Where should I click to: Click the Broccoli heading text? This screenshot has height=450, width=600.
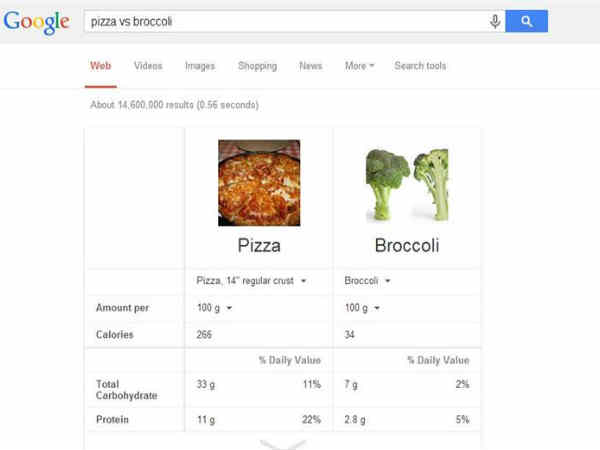(407, 245)
